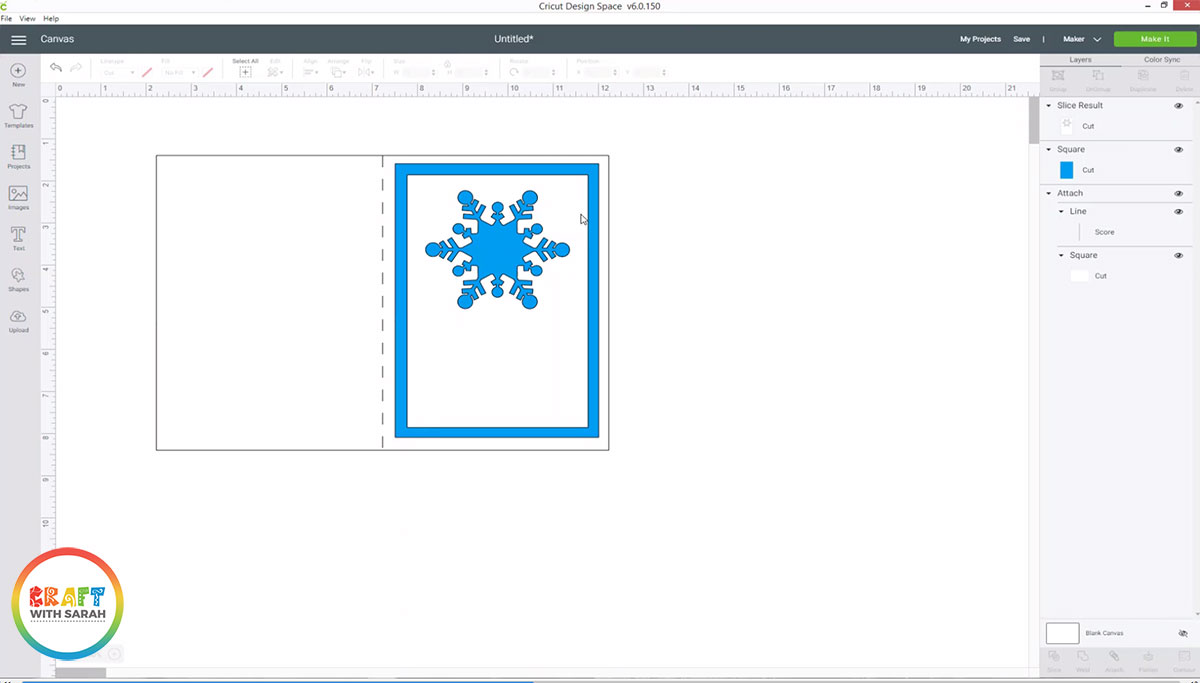
Task: Click the blue Square layer color swatch
Action: tap(1067, 169)
